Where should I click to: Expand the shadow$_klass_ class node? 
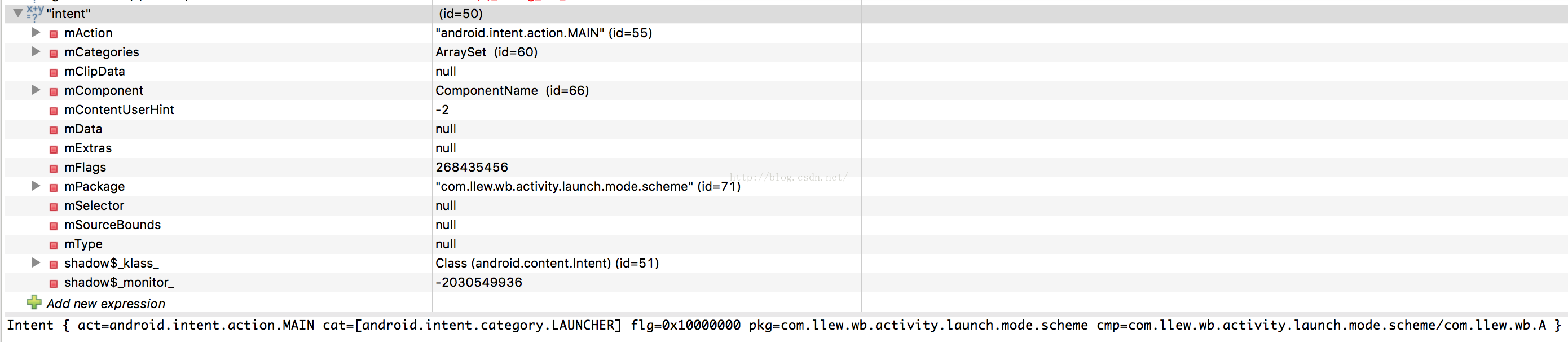[36, 263]
